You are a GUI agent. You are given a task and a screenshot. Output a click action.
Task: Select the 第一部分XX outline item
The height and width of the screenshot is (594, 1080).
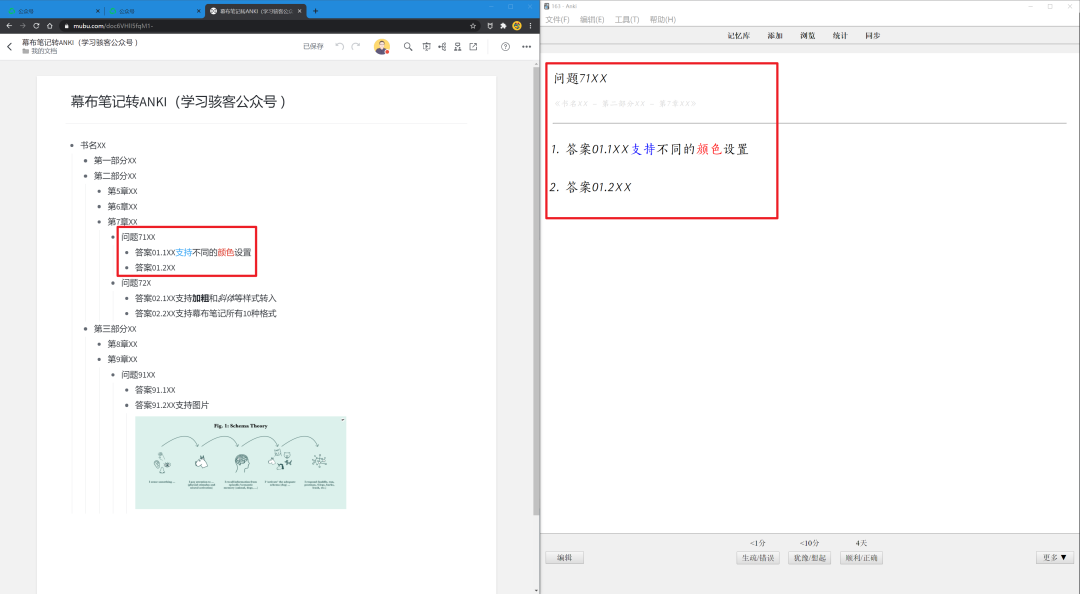[x=115, y=161]
